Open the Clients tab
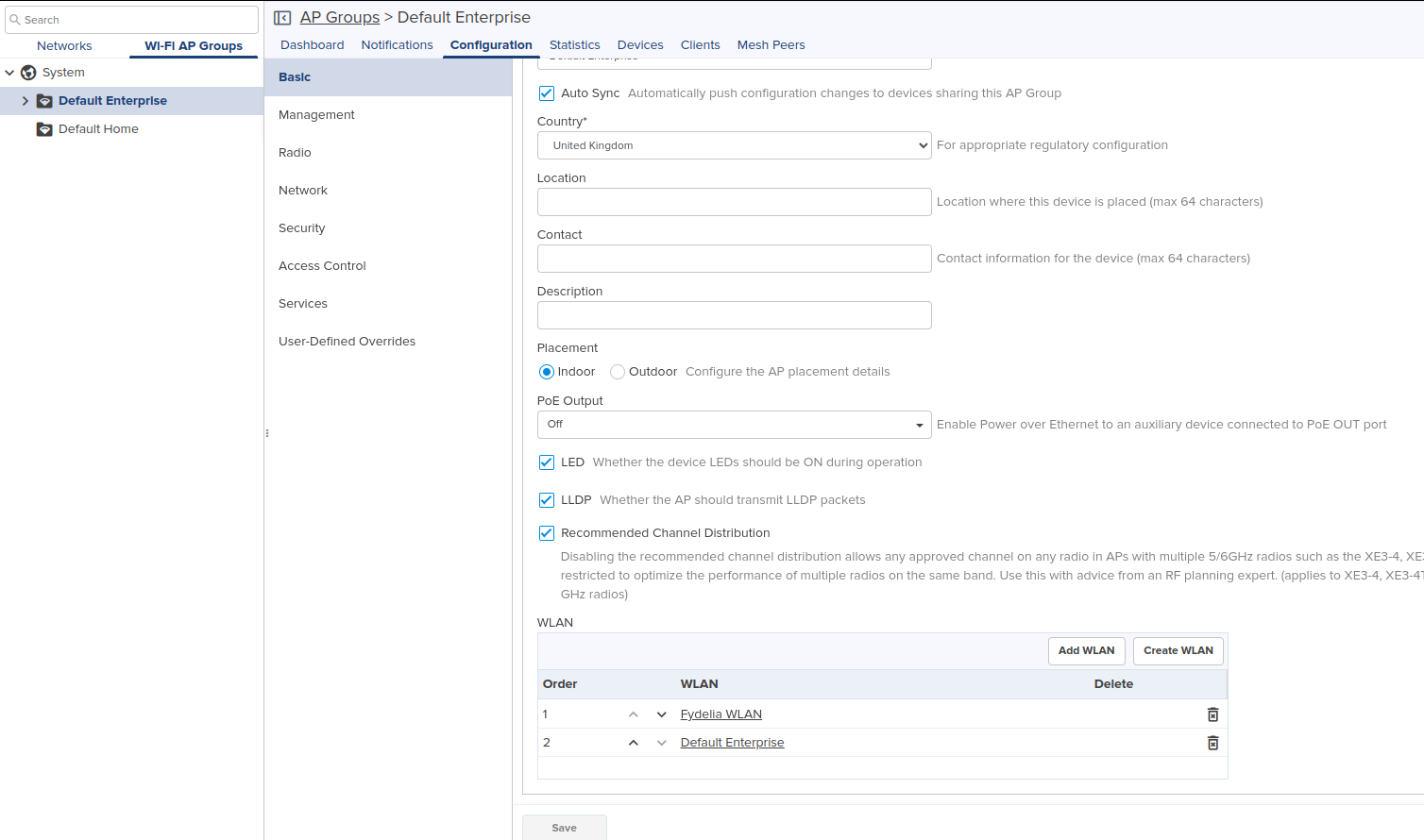 [700, 45]
